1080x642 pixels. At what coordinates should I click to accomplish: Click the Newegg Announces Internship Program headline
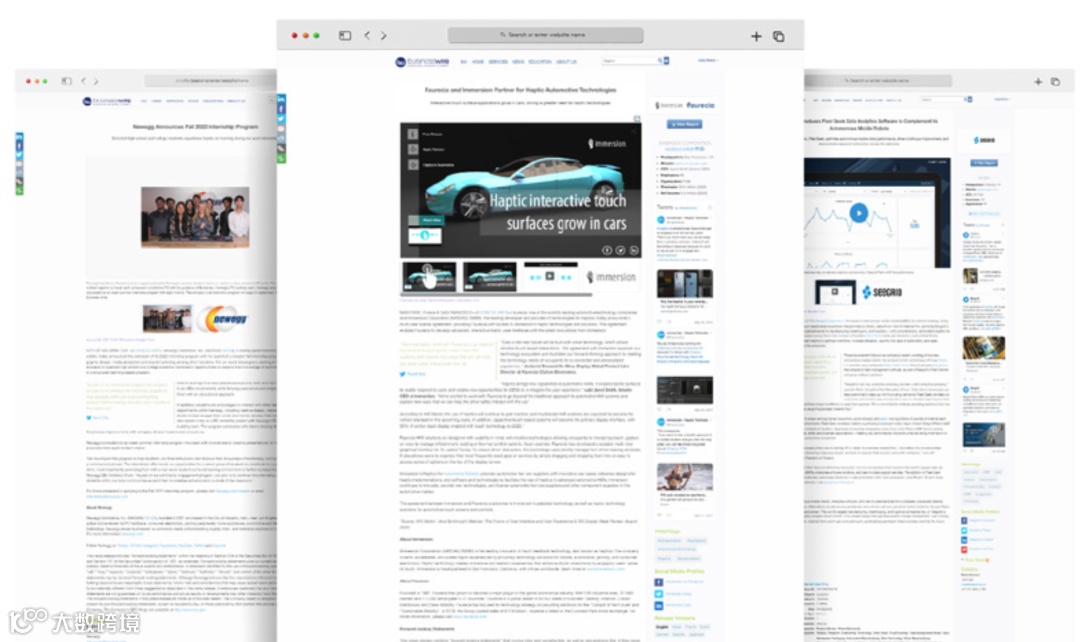coord(196,127)
